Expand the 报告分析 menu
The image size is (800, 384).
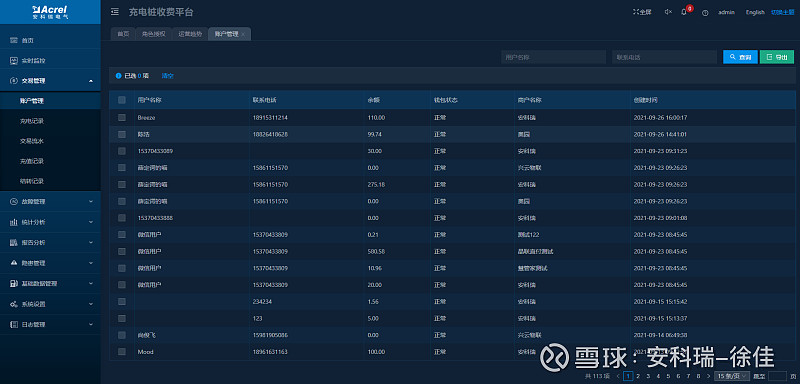[x=91, y=242]
